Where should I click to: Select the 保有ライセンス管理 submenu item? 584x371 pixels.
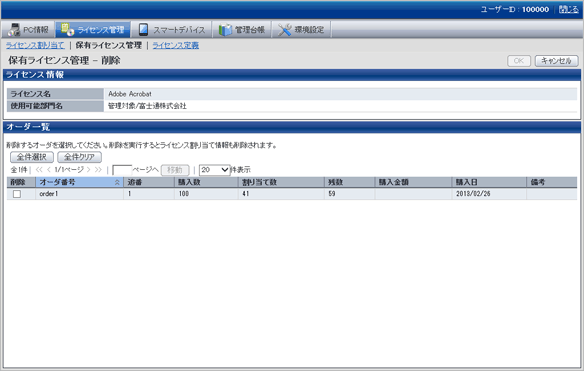point(108,45)
